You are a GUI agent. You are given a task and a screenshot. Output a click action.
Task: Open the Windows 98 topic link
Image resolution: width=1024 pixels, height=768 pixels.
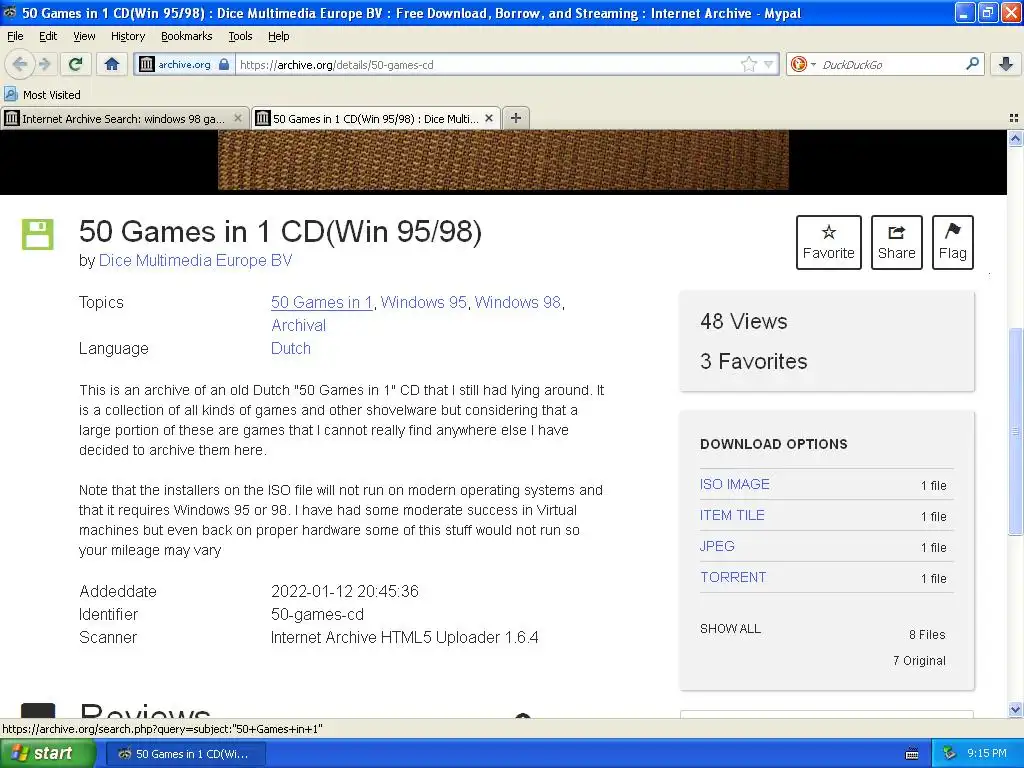(517, 302)
